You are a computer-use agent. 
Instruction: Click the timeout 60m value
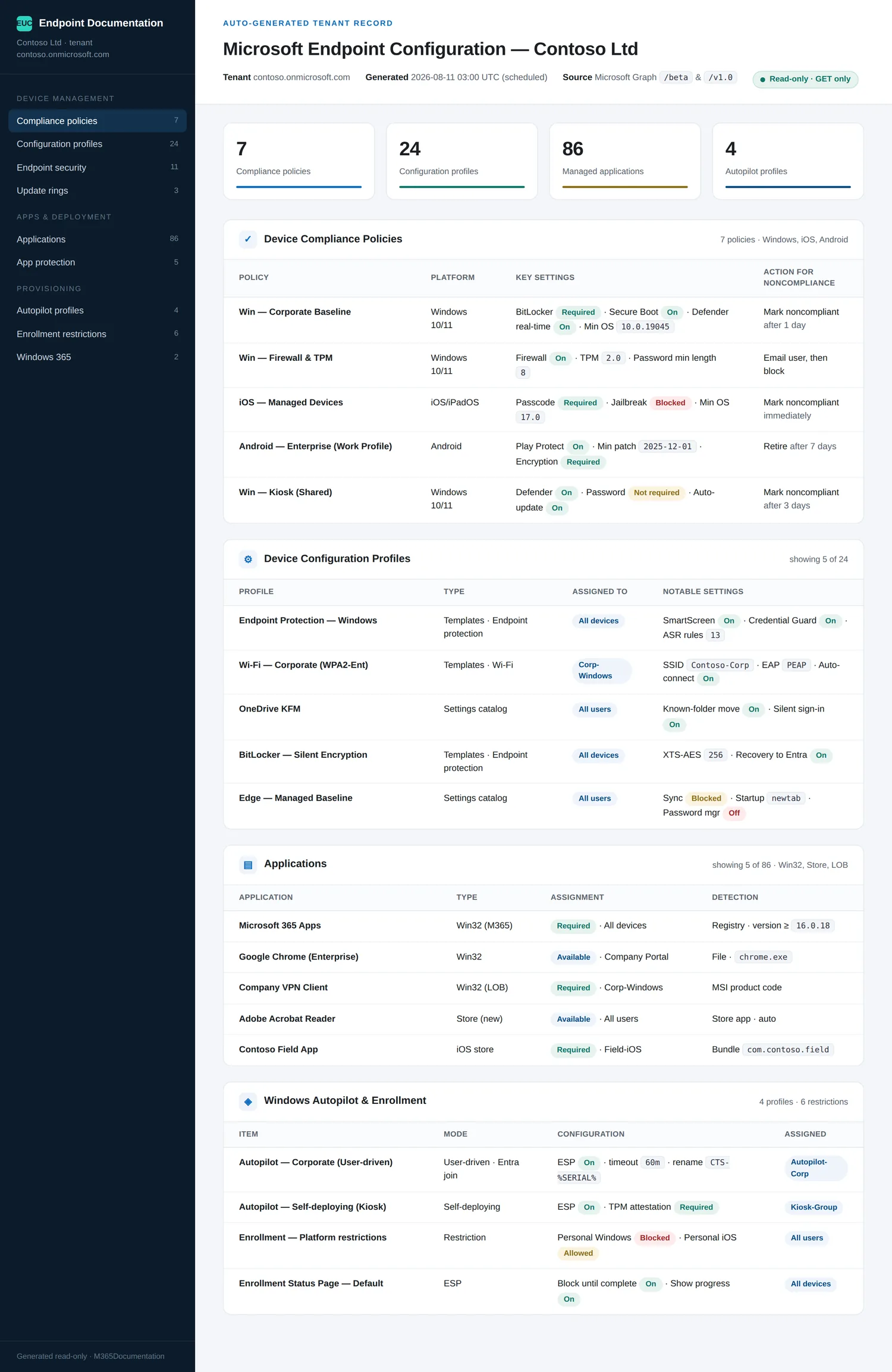(x=652, y=1162)
